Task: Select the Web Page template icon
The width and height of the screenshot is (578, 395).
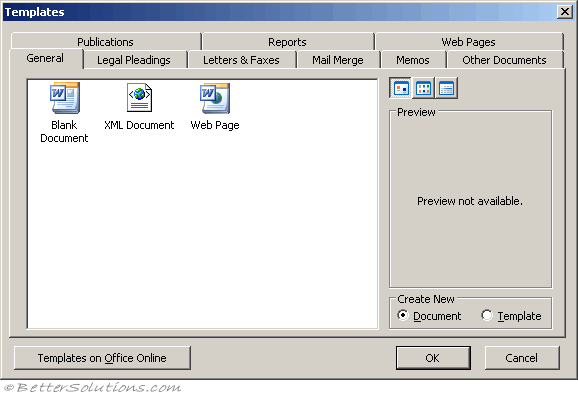Action: pyautogui.click(x=215, y=98)
